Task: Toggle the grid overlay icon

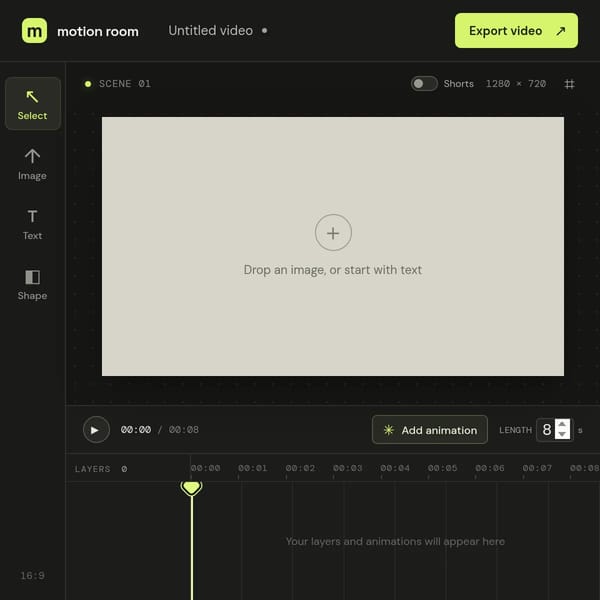Action: pyautogui.click(x=569, y=84)
